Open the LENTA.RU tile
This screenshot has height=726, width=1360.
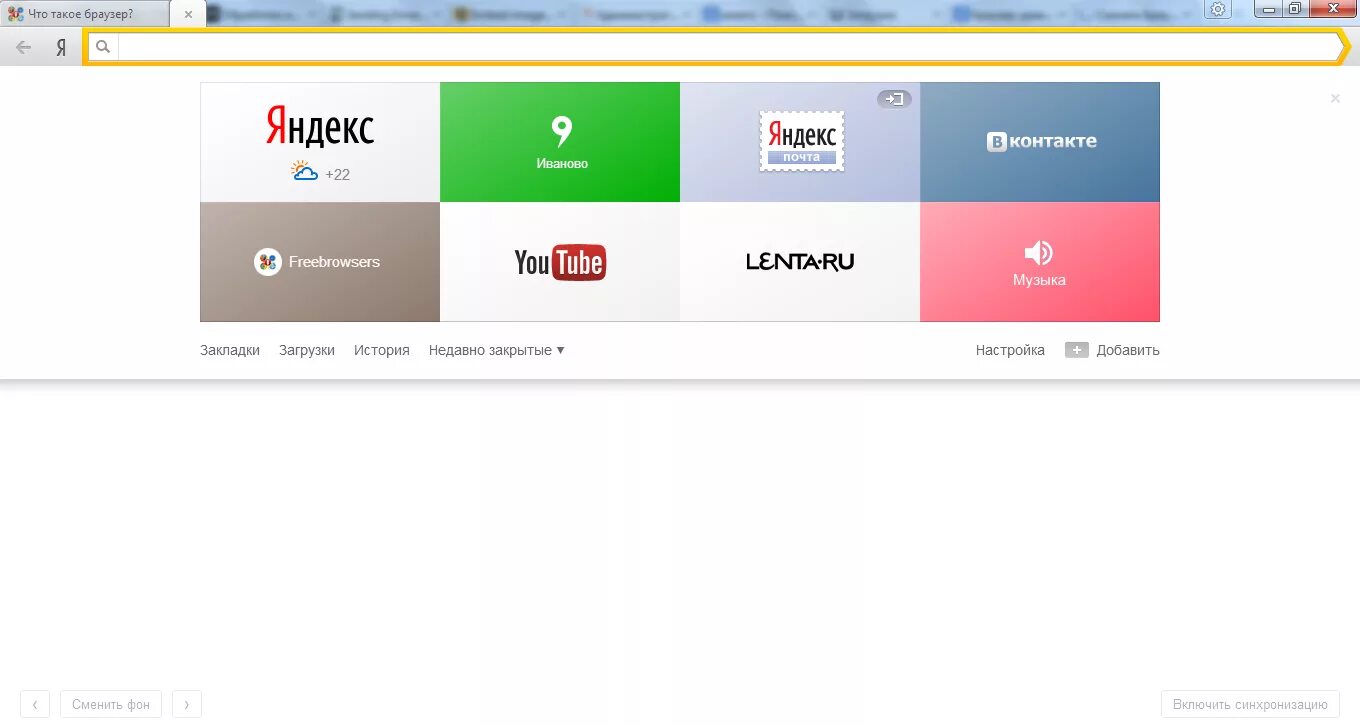point(800,262)
